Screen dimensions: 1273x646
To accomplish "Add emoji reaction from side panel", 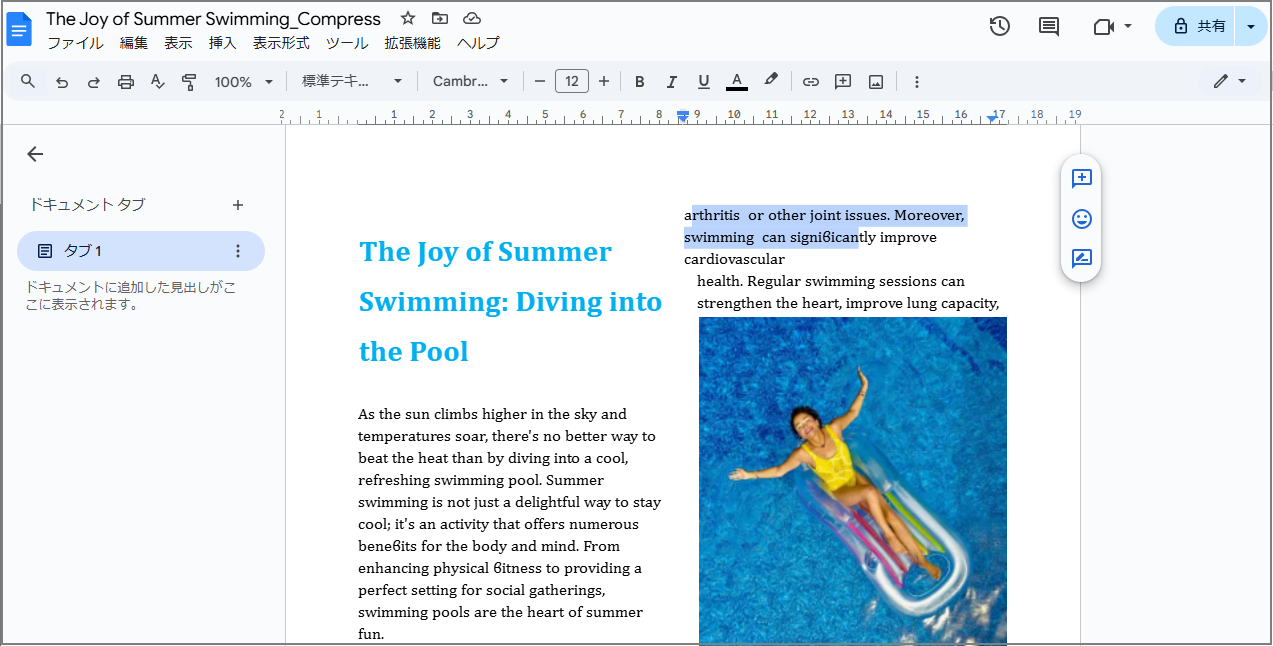I will tap(1081, 219).
